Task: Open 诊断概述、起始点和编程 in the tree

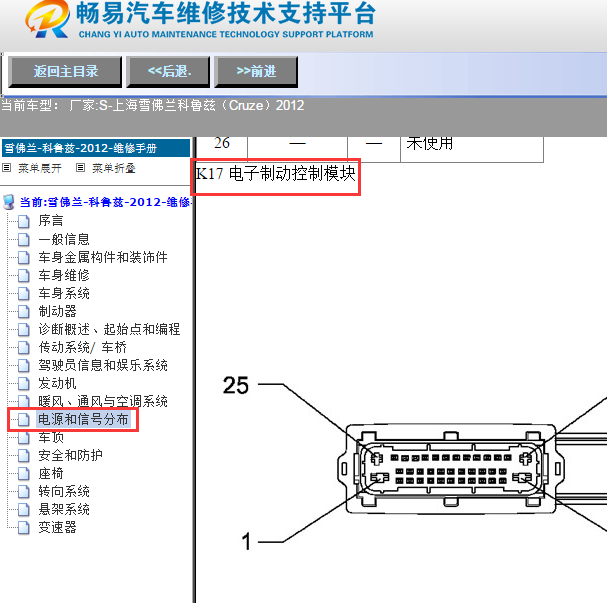Action: pyautogui.click(x=109, y=329)
